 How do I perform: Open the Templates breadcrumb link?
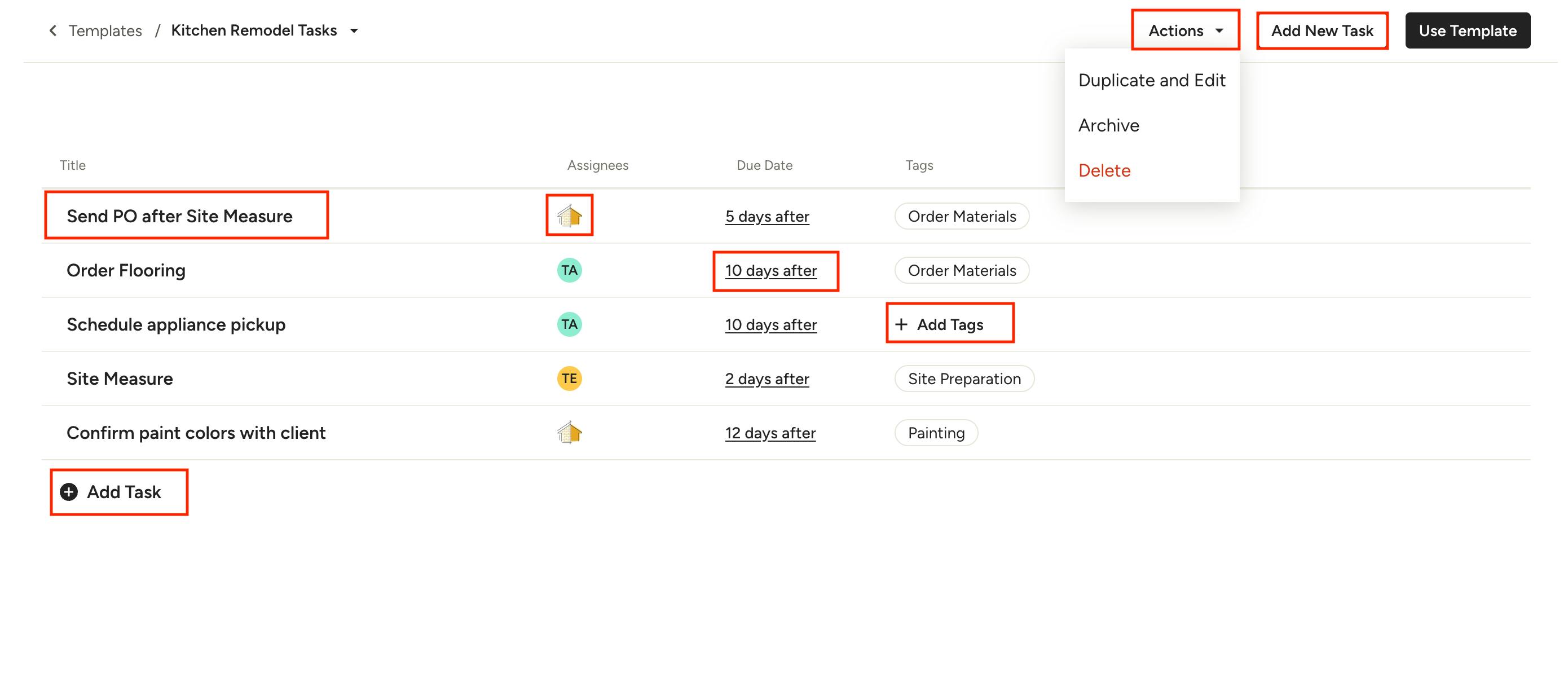105,30
